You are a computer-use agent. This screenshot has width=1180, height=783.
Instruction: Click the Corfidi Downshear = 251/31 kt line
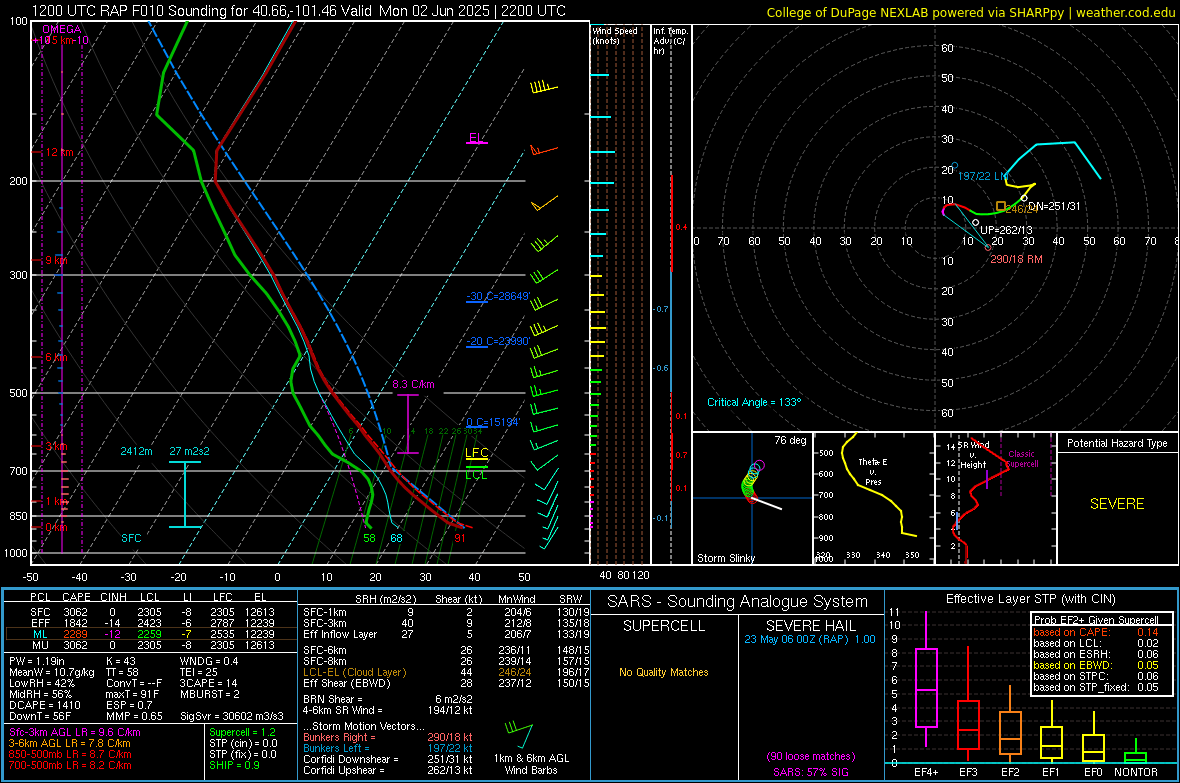coord(388,759)
